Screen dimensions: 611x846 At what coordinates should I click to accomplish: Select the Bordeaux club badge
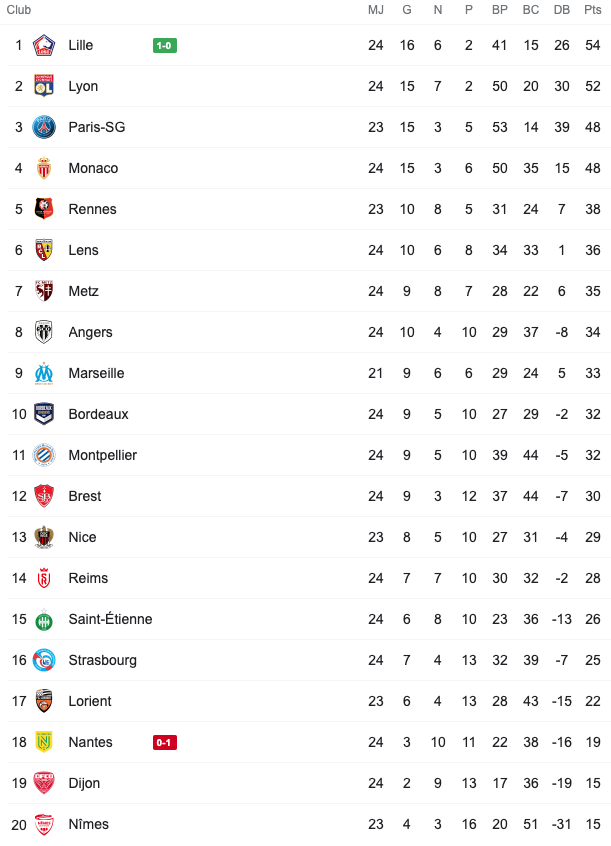(x=44, y=414)
